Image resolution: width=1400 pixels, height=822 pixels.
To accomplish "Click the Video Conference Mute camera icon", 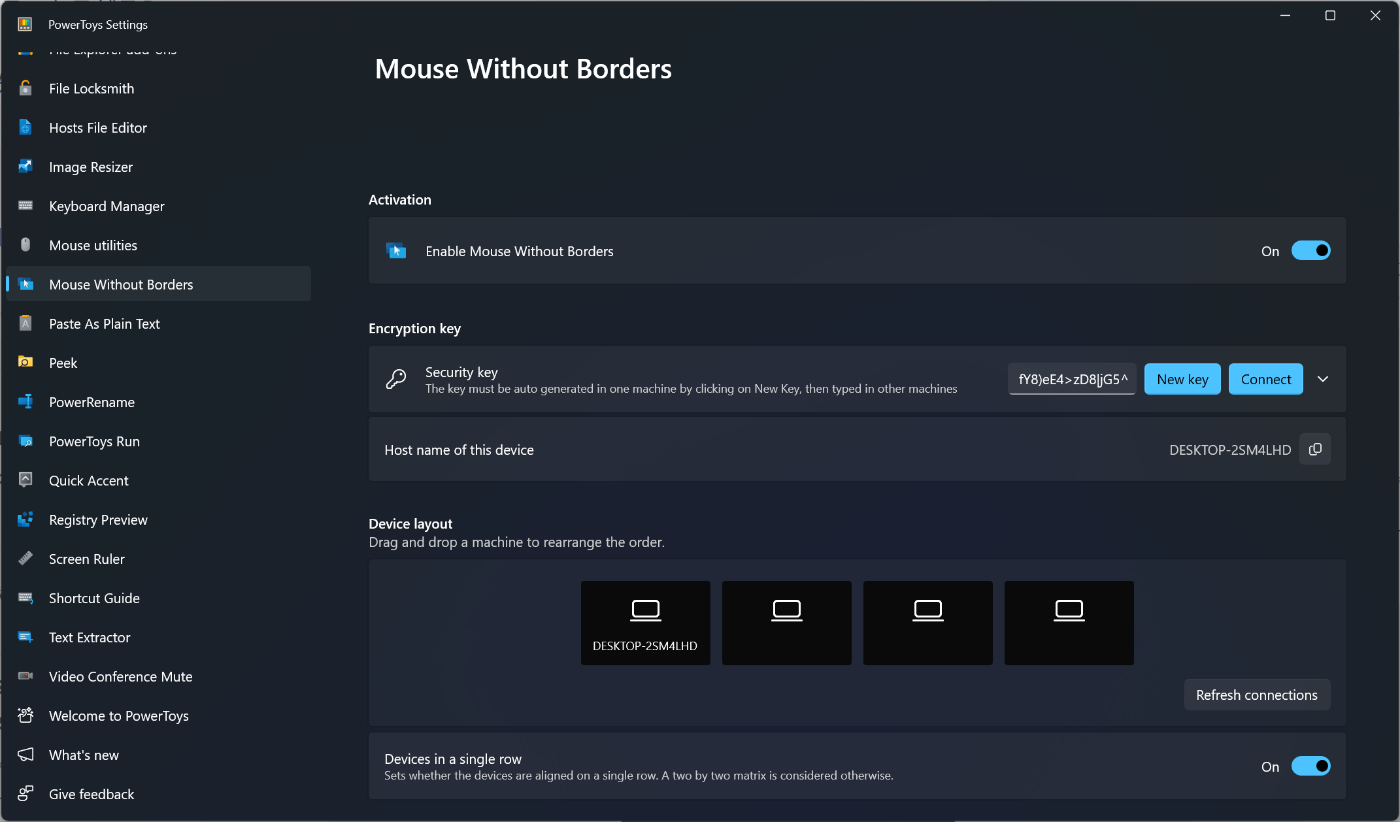I will click(x=26, y=677).
